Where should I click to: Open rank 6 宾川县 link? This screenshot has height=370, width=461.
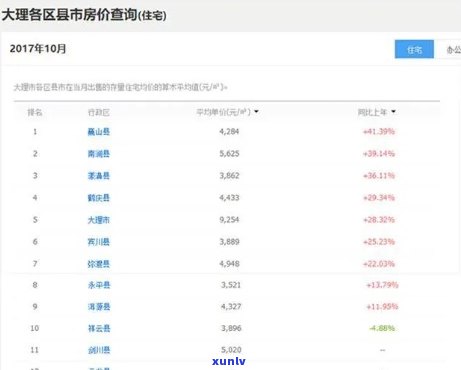tap(99, 242)
